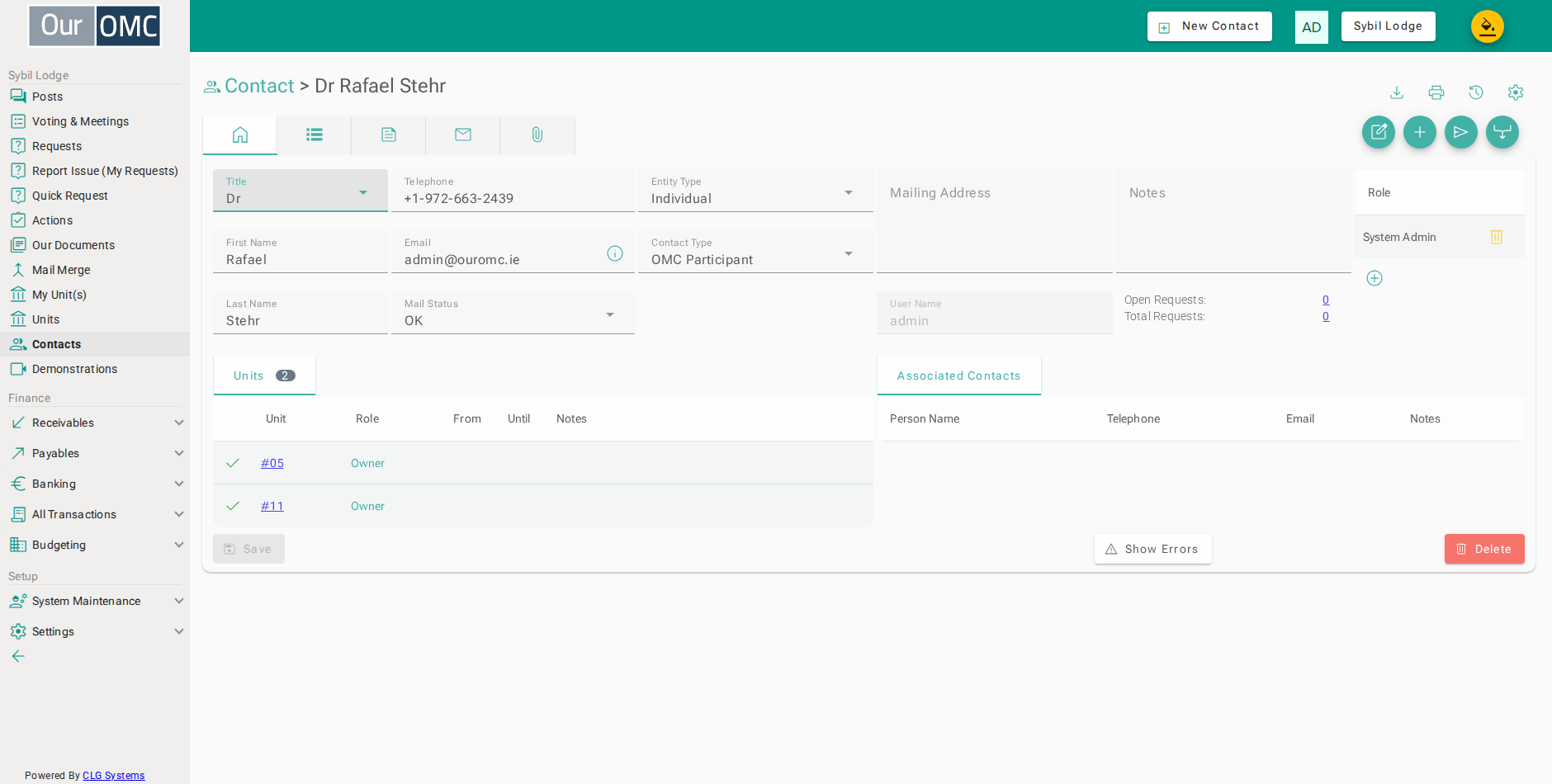Screen dimensions: 1552x784
Task: Click the round edit pencil button
Action: tap(1379, 132)
